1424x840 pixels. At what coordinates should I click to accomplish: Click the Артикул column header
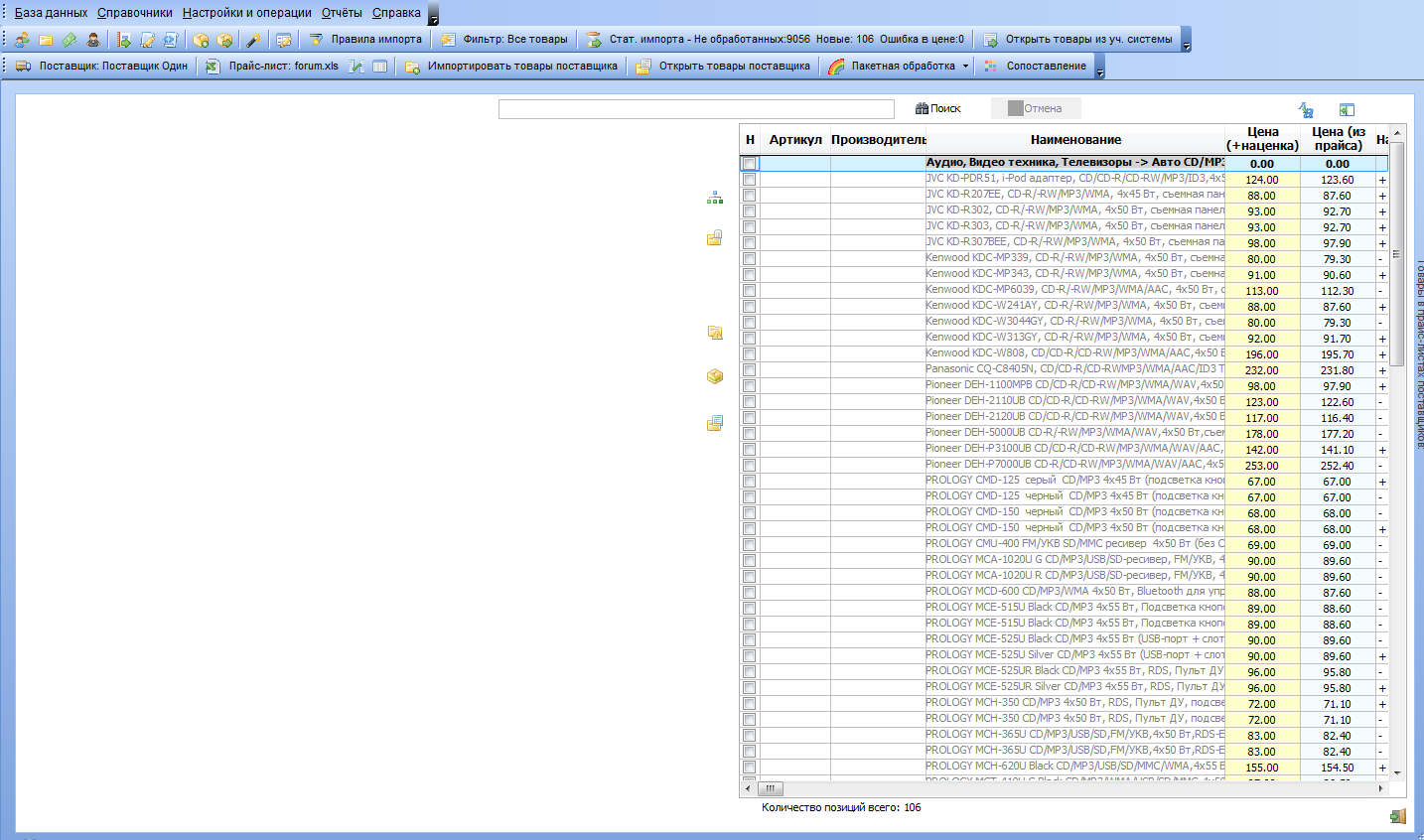pos(795,140)
